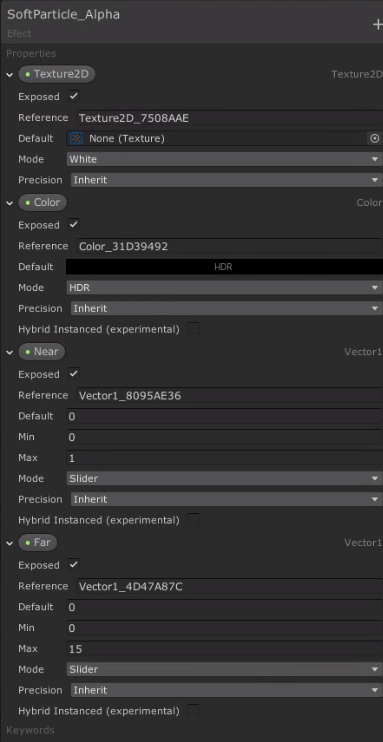Select the Near property pill
This screenshot has width=383, height=742.
tap(41, 352)
